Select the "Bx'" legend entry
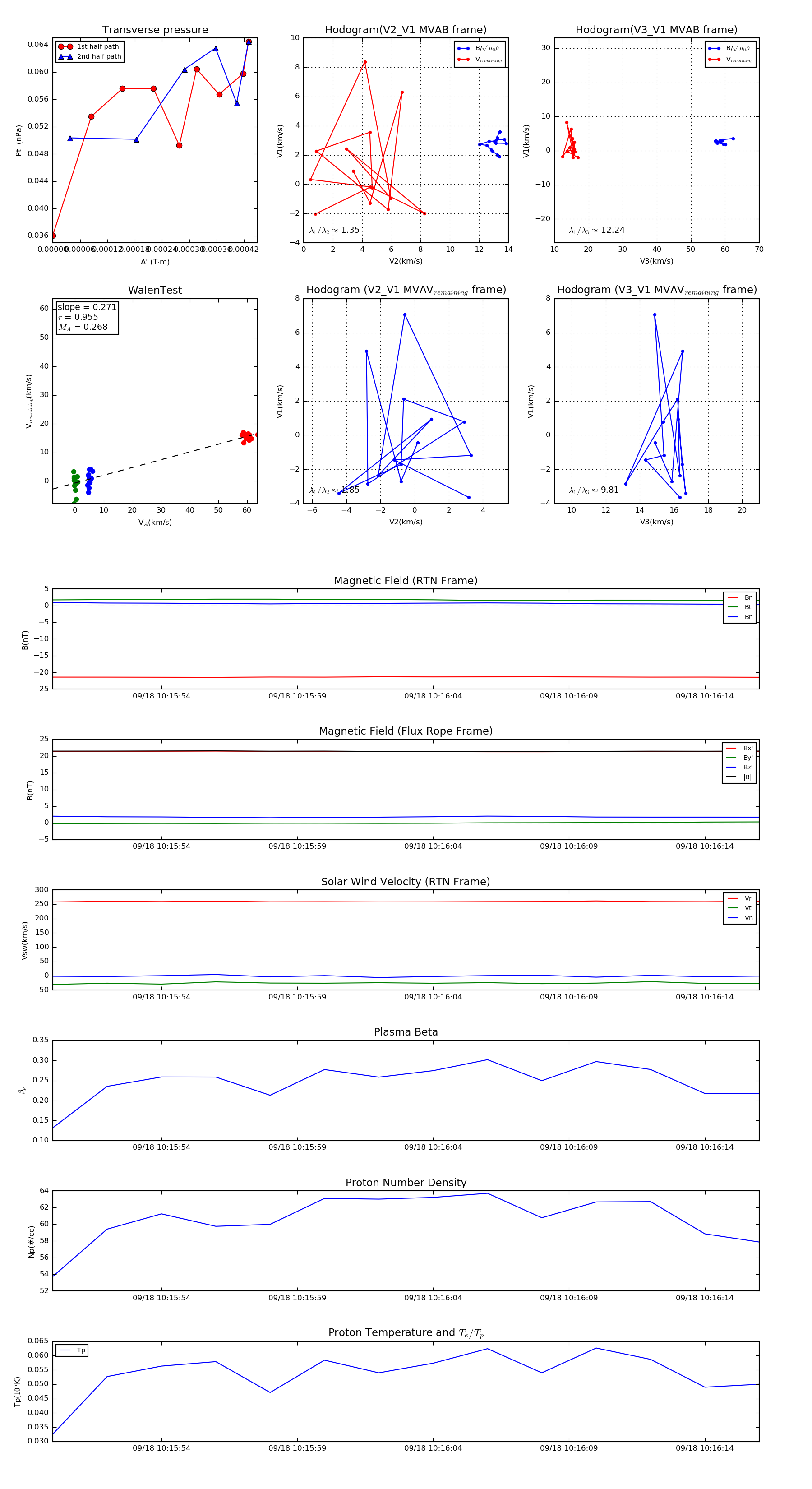812x1489 pixels. (739, 749)
